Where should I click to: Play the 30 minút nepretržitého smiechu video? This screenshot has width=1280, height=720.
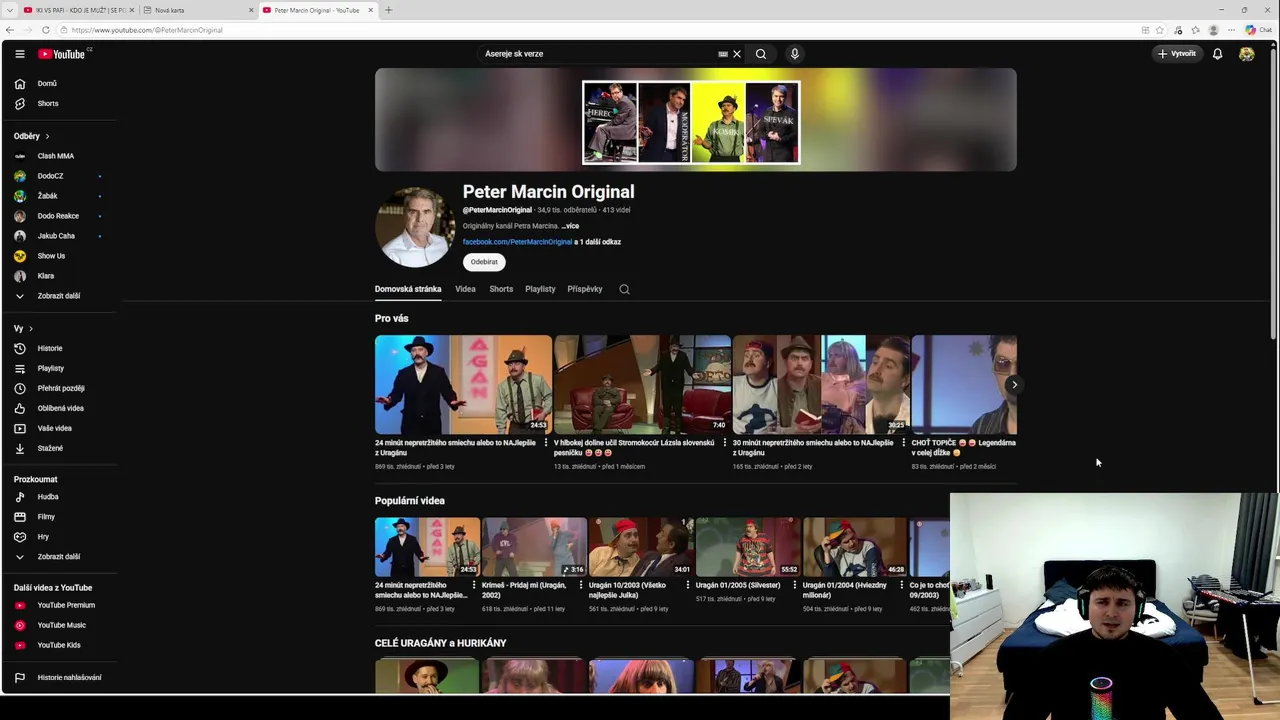[x=821, y=384]
